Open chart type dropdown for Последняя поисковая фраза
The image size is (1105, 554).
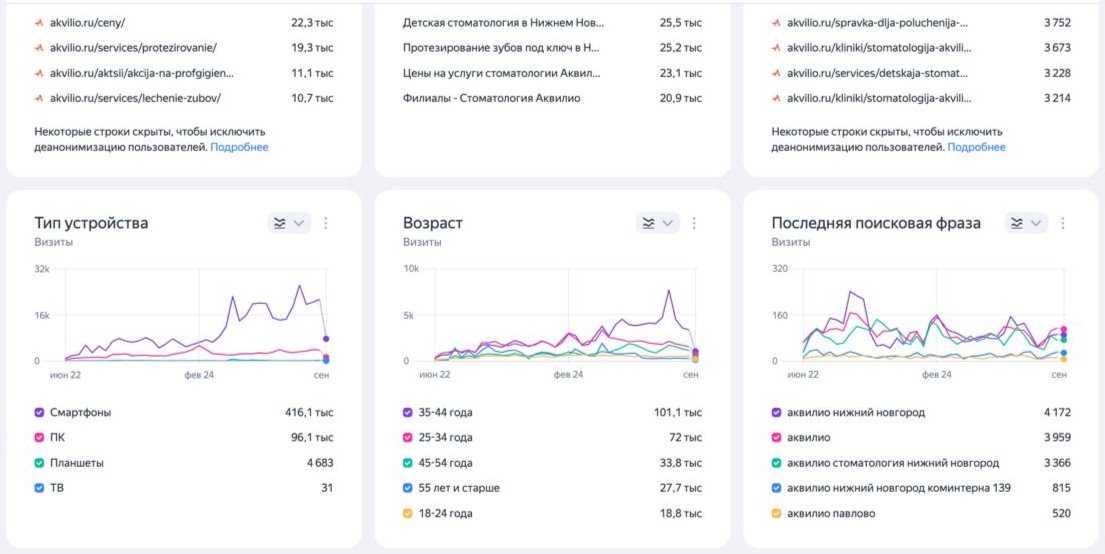point(1026,223)
